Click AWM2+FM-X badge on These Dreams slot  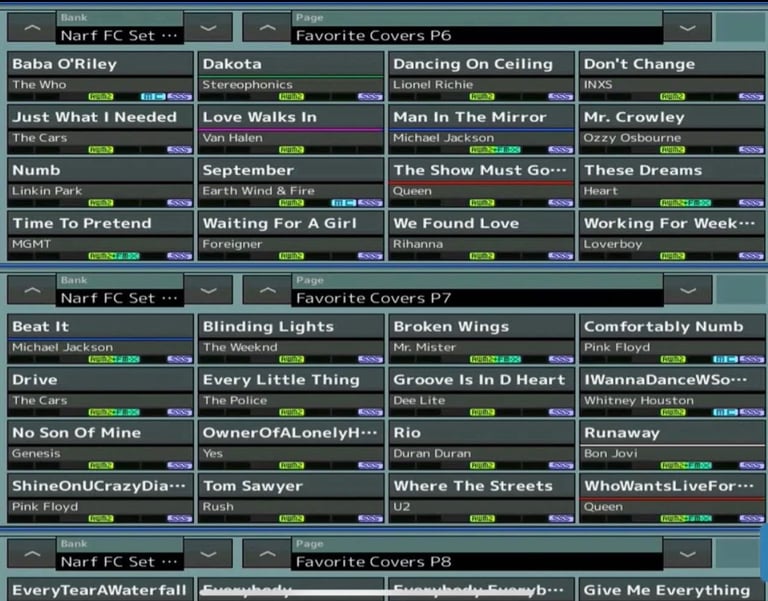point(685,203)
